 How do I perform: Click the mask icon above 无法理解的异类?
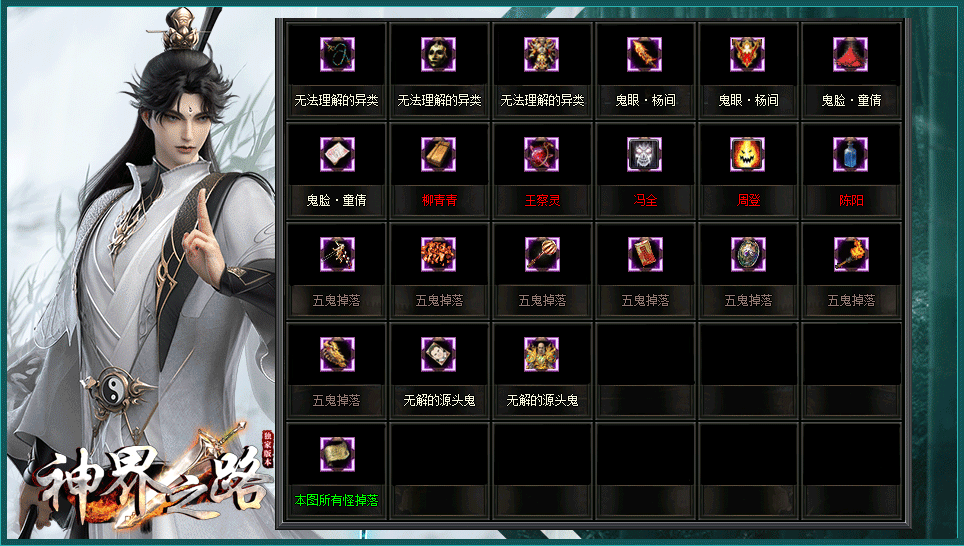(438, 54)
